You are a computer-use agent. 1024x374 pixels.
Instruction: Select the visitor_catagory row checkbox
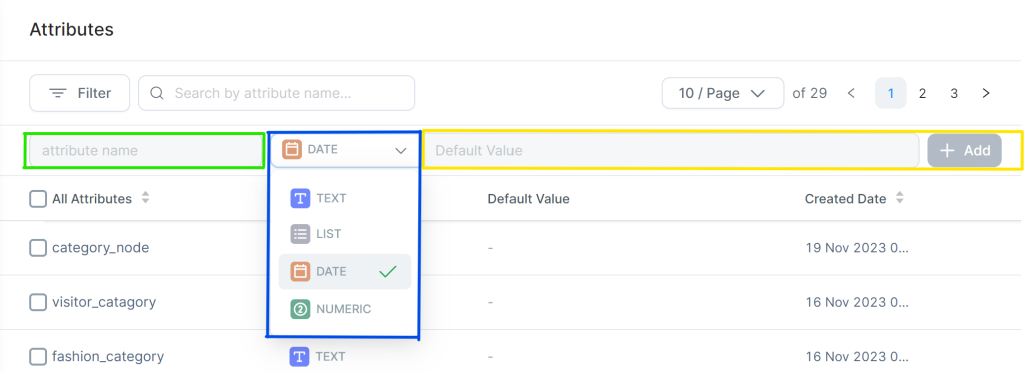38,302
